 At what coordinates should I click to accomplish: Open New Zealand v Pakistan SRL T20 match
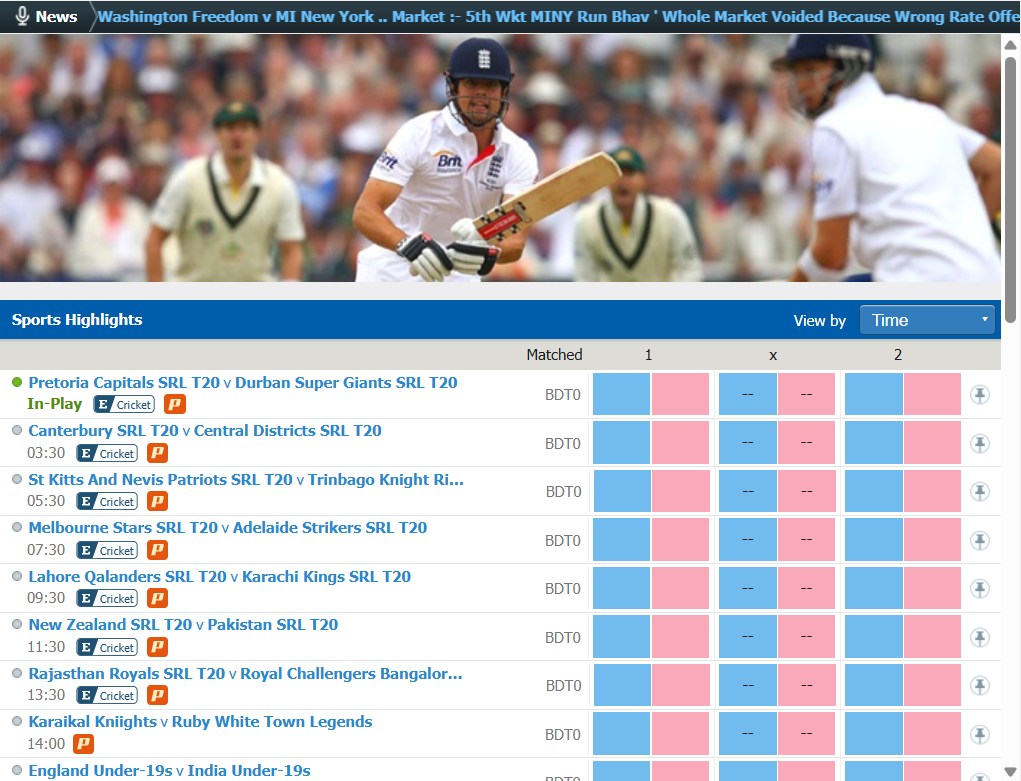183,625
